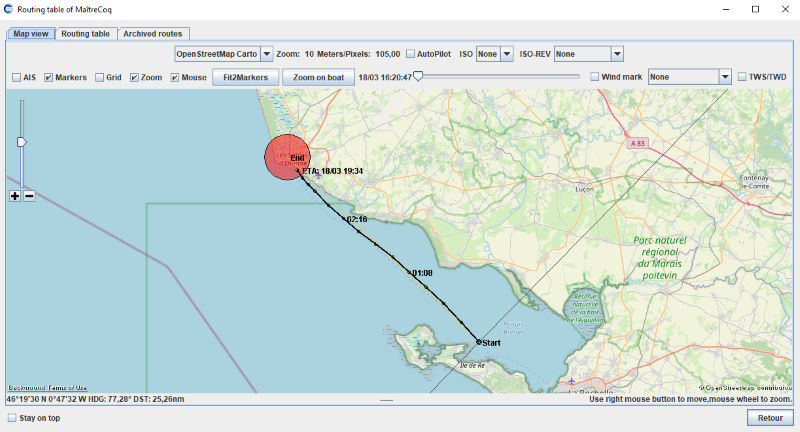The image size is (800, 432).
Task: Click the route time slider handle
Action: (x=418, y=76)
